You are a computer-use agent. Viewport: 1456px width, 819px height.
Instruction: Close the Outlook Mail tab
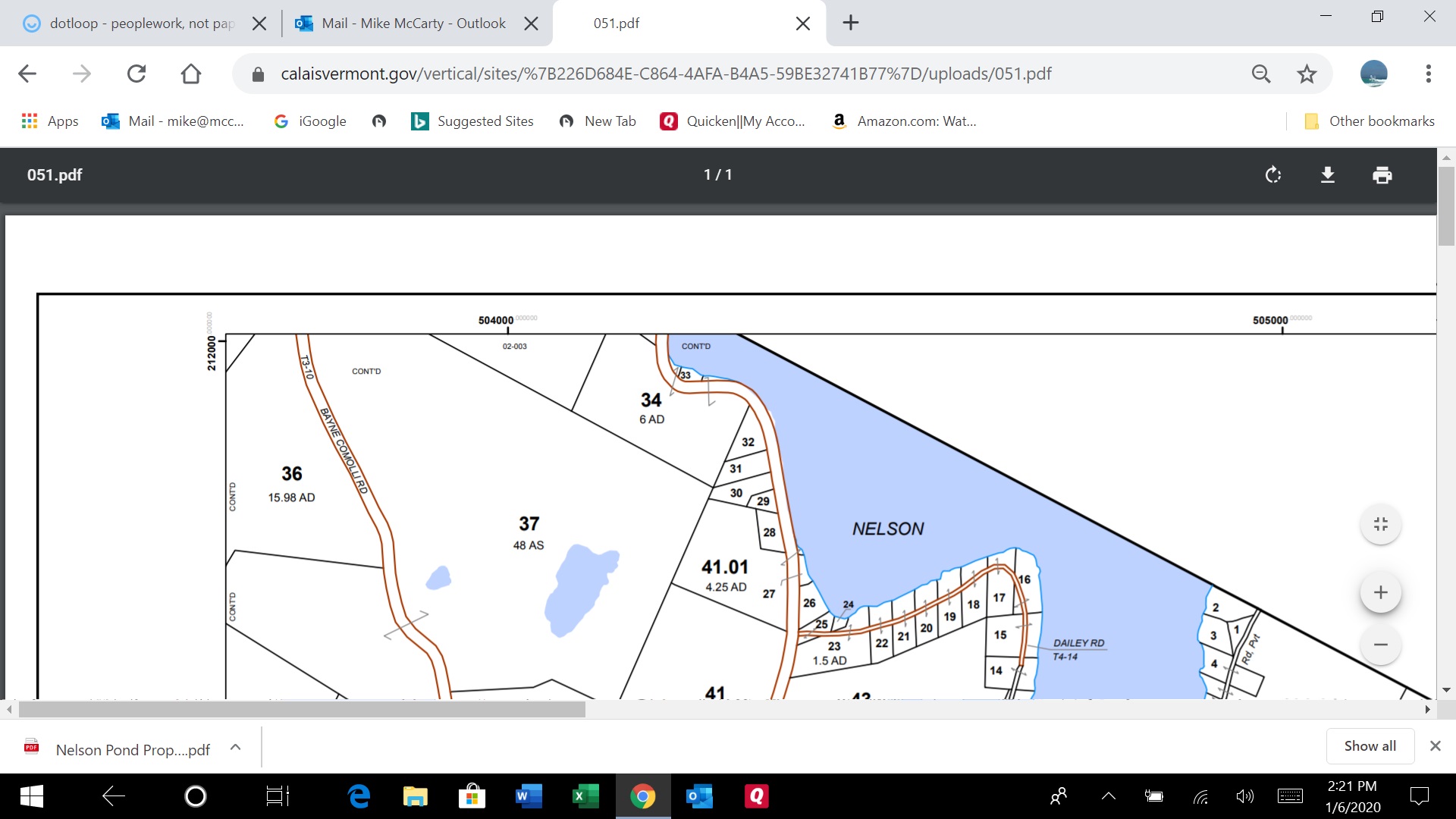pyautogui.click(x=532, y=24)
